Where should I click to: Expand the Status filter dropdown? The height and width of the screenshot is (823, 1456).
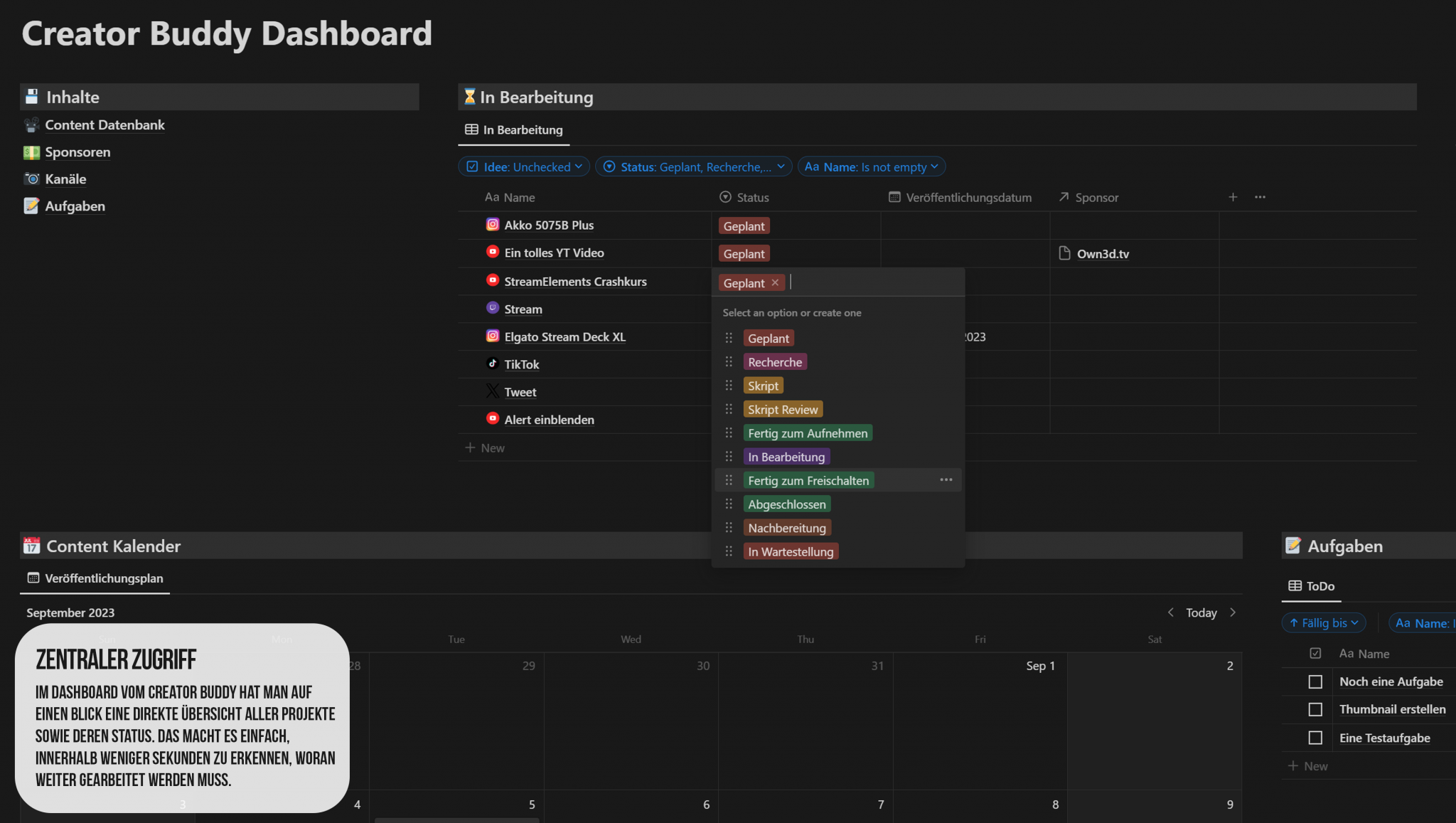pyautogui.click(x=693, y=166)
